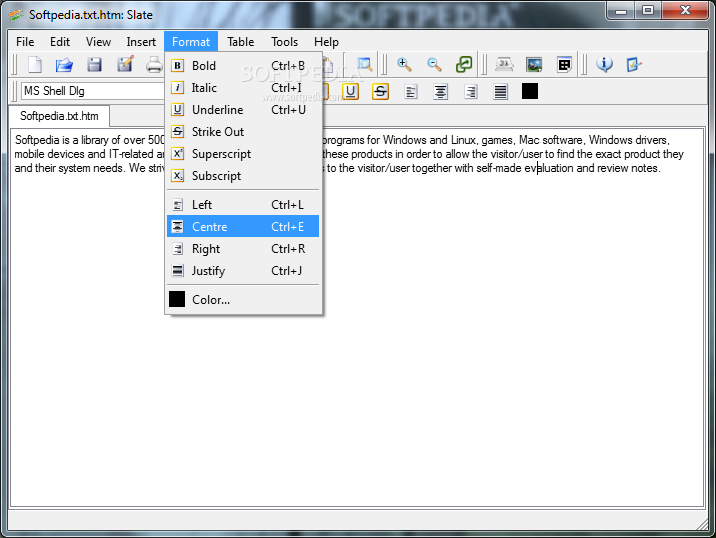Open a file using the folder icon
The width and height of the screenshot is (716, 538).
[x=64, y=65]
